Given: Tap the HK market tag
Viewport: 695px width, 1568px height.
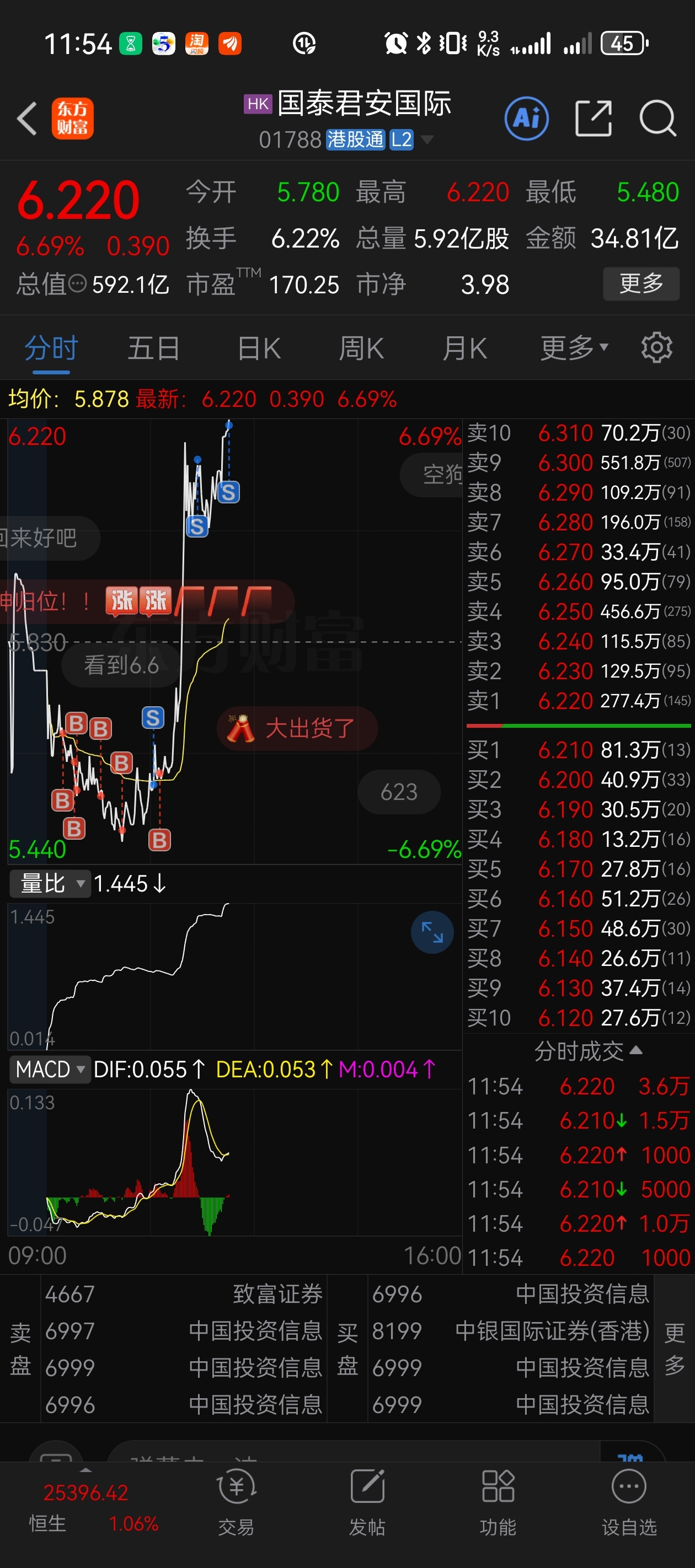Looking at the screenshot, I should (258, 104).
